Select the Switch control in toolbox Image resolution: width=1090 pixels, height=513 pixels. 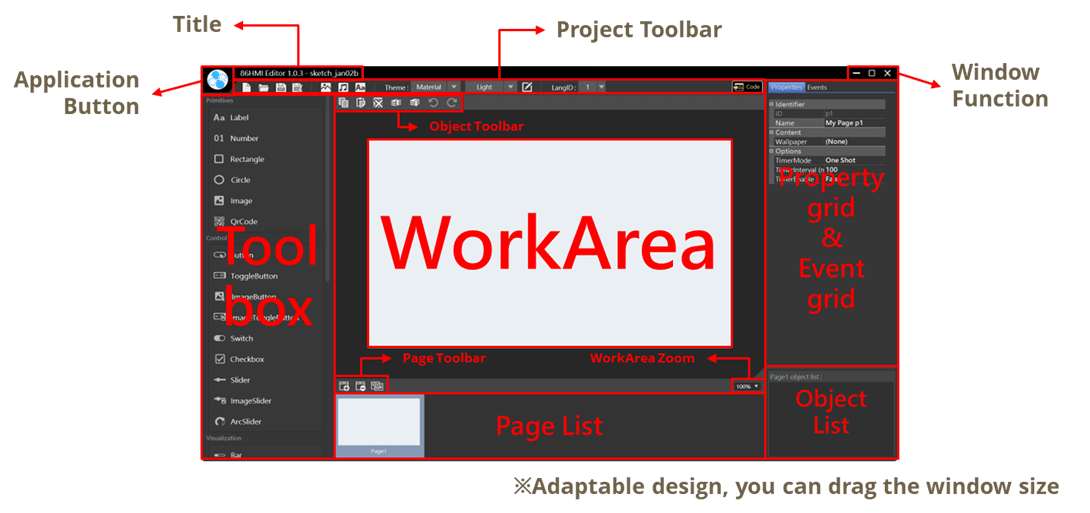241,339
